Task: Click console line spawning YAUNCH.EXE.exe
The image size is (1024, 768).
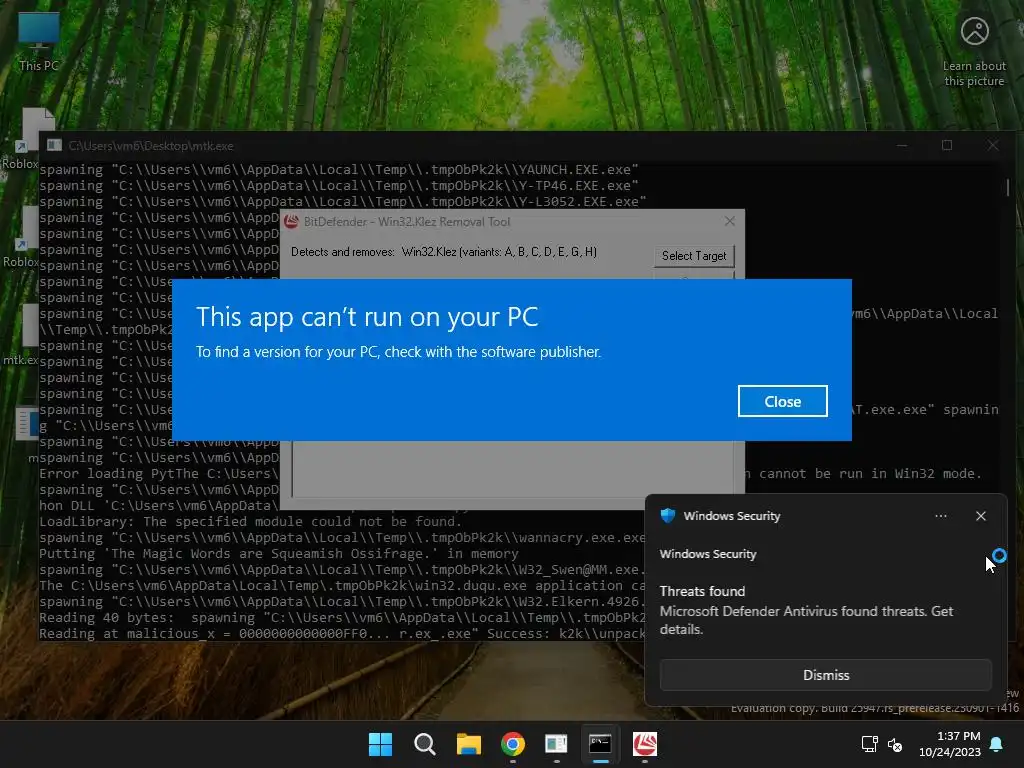Action: point(339,170)
